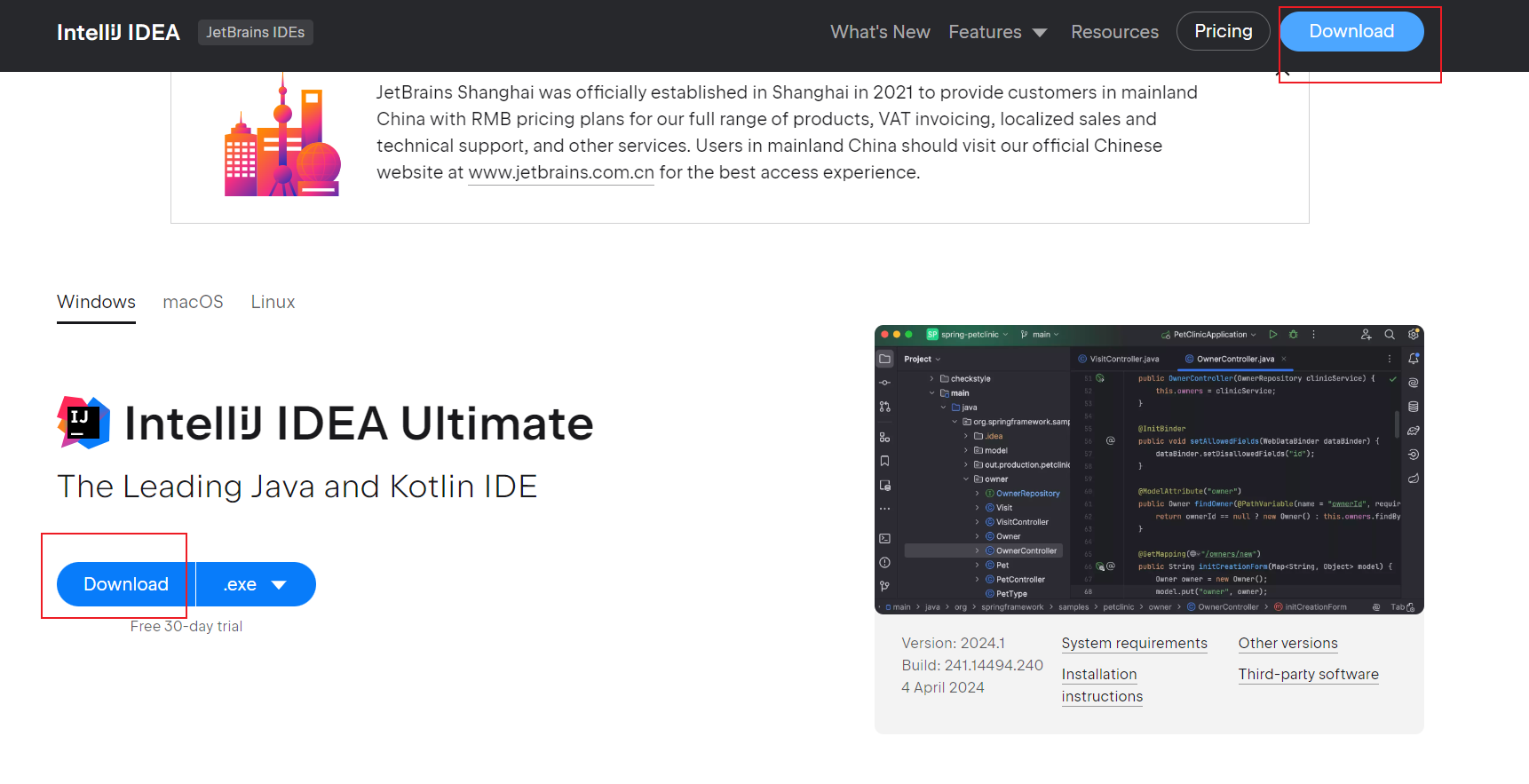Click the 'Version: 2024.1' text

(953, 643)
